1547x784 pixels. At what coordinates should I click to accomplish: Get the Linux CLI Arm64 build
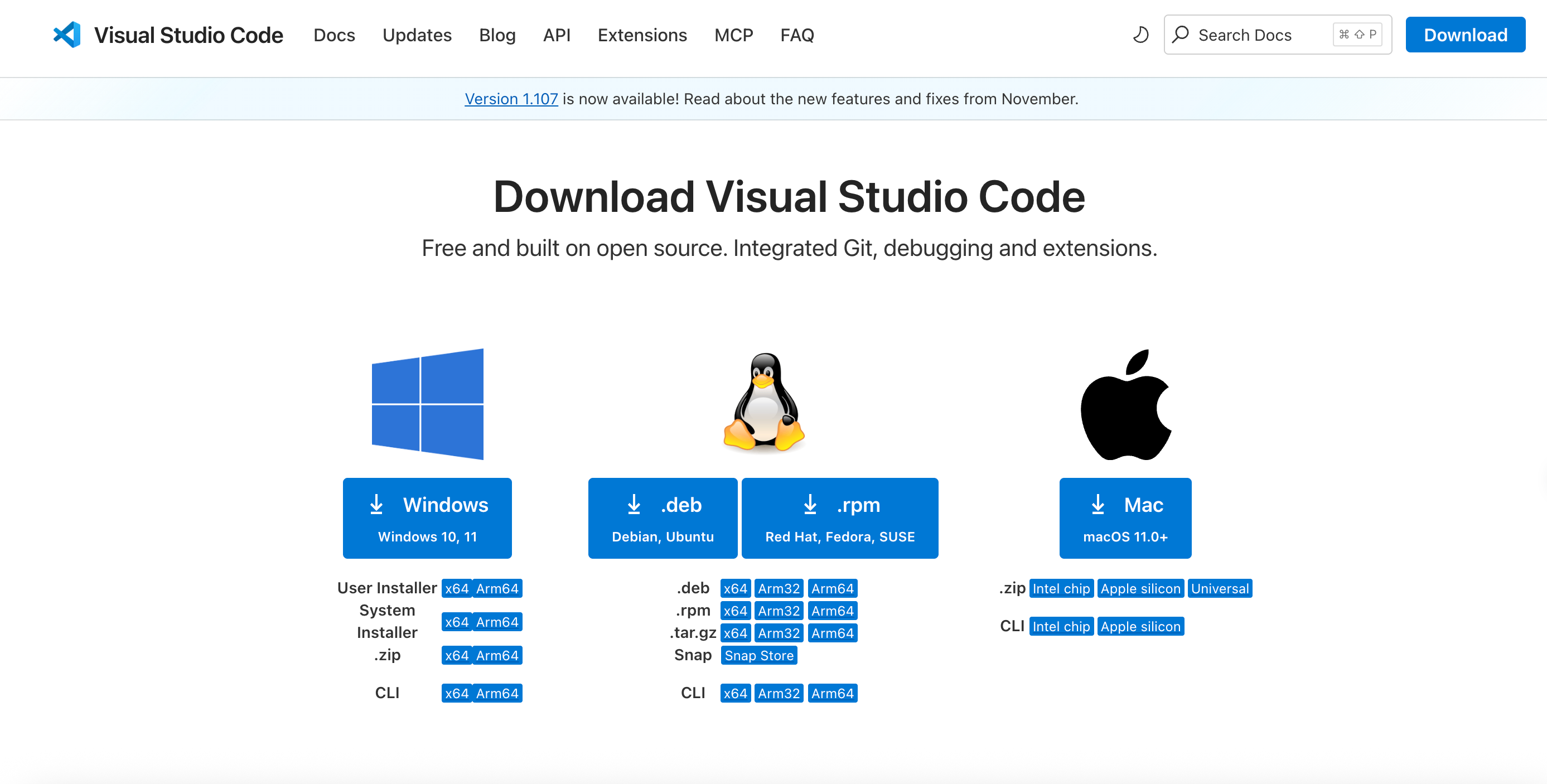click(833, 693)
